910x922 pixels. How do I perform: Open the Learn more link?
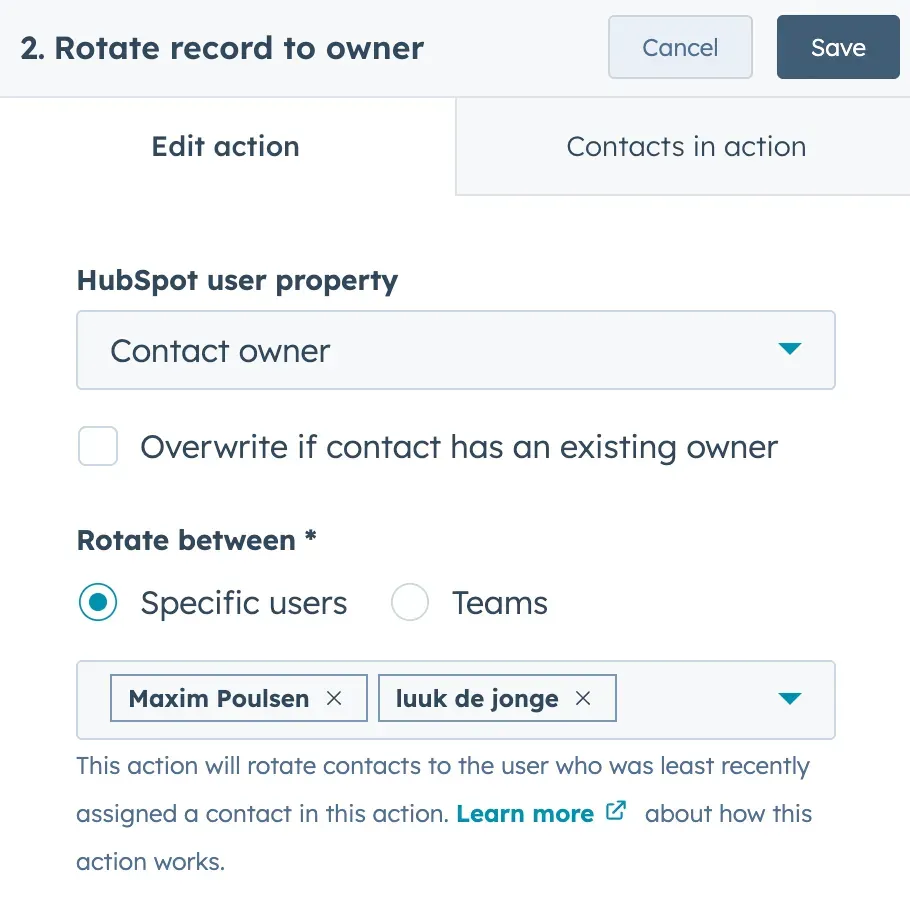pos(524,813)
